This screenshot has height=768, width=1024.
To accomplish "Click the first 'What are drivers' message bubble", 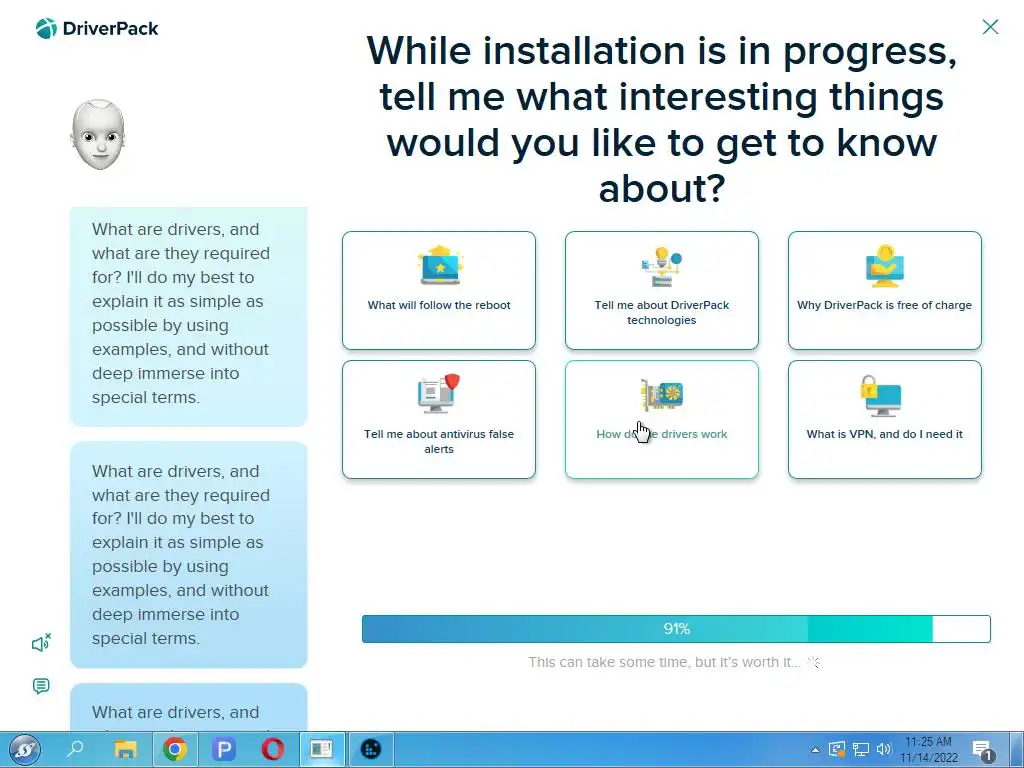I will click(x=189, y=316).
